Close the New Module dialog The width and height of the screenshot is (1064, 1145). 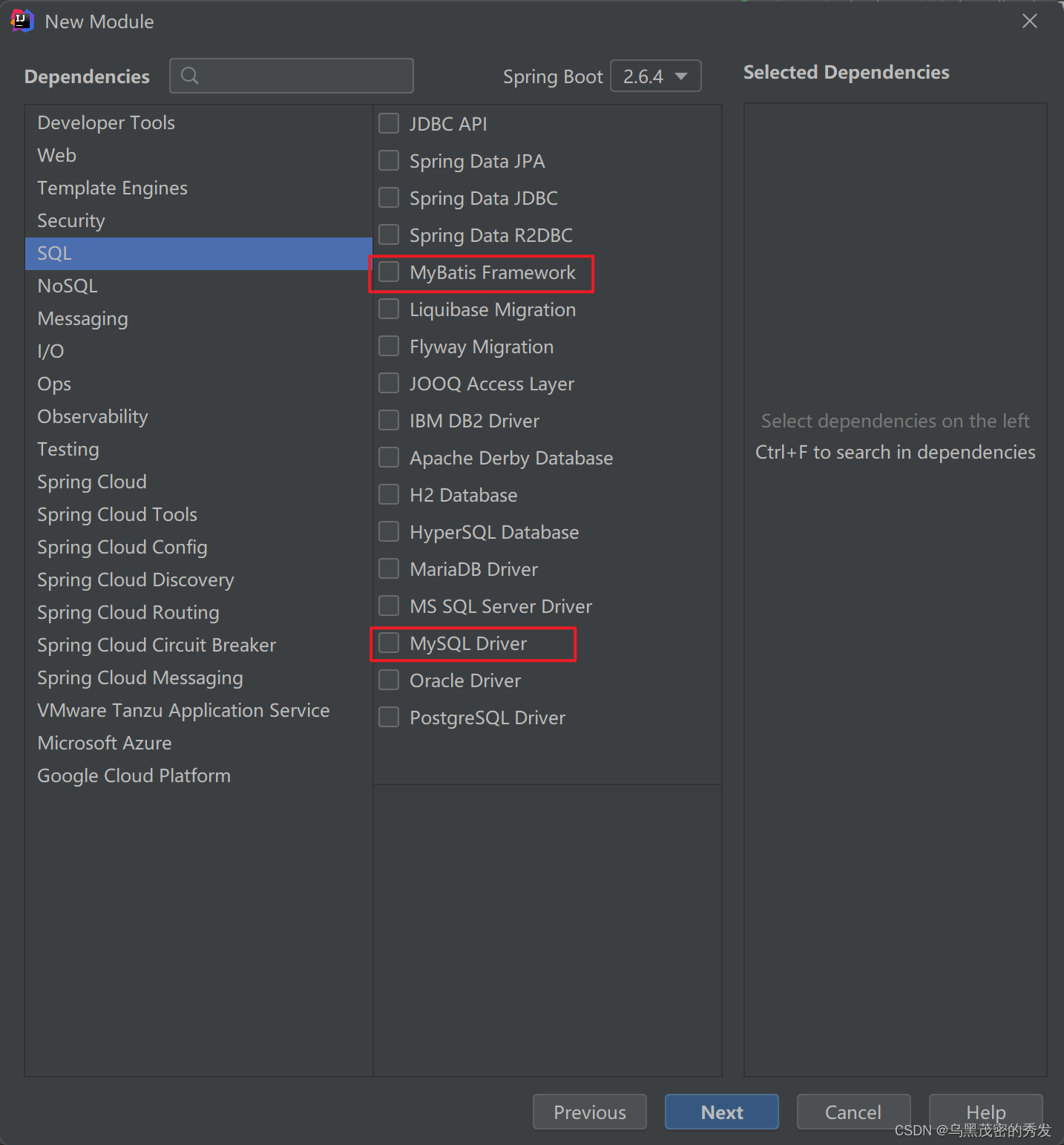(1030, 22)
